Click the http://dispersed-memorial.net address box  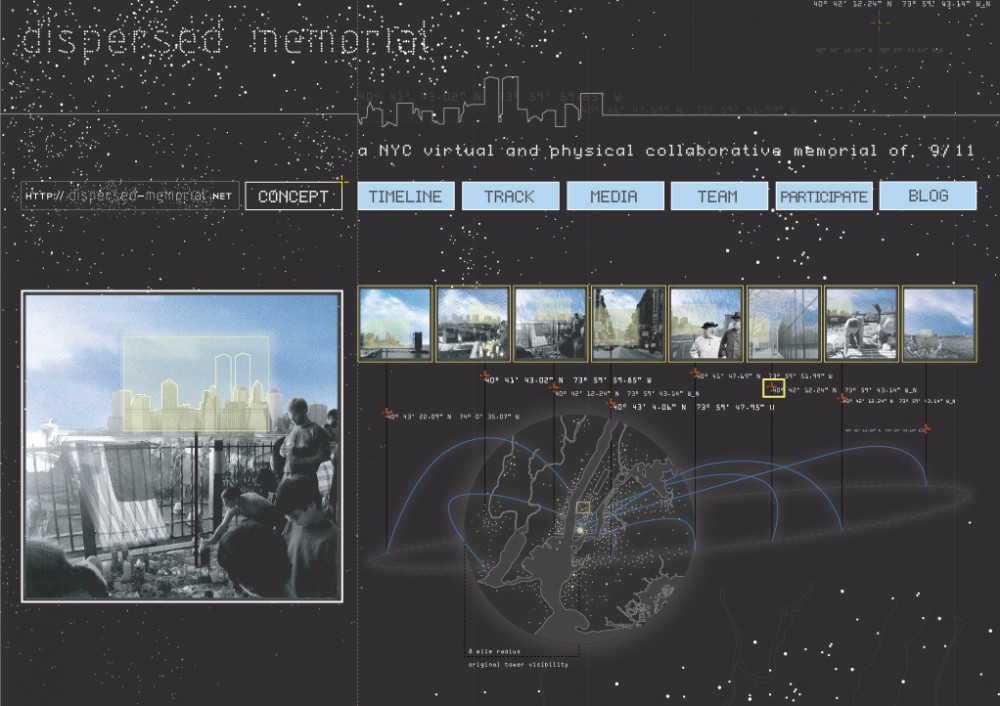pos(130,196)
